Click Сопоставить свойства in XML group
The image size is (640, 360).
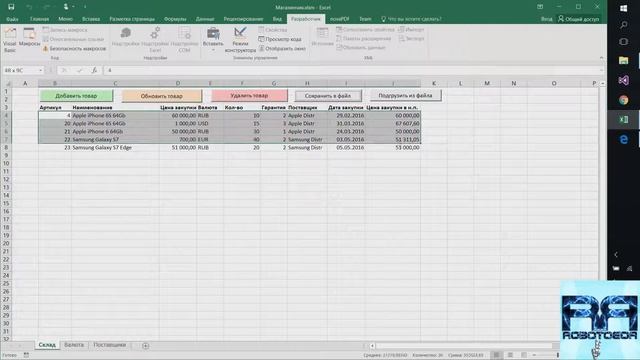365,30
